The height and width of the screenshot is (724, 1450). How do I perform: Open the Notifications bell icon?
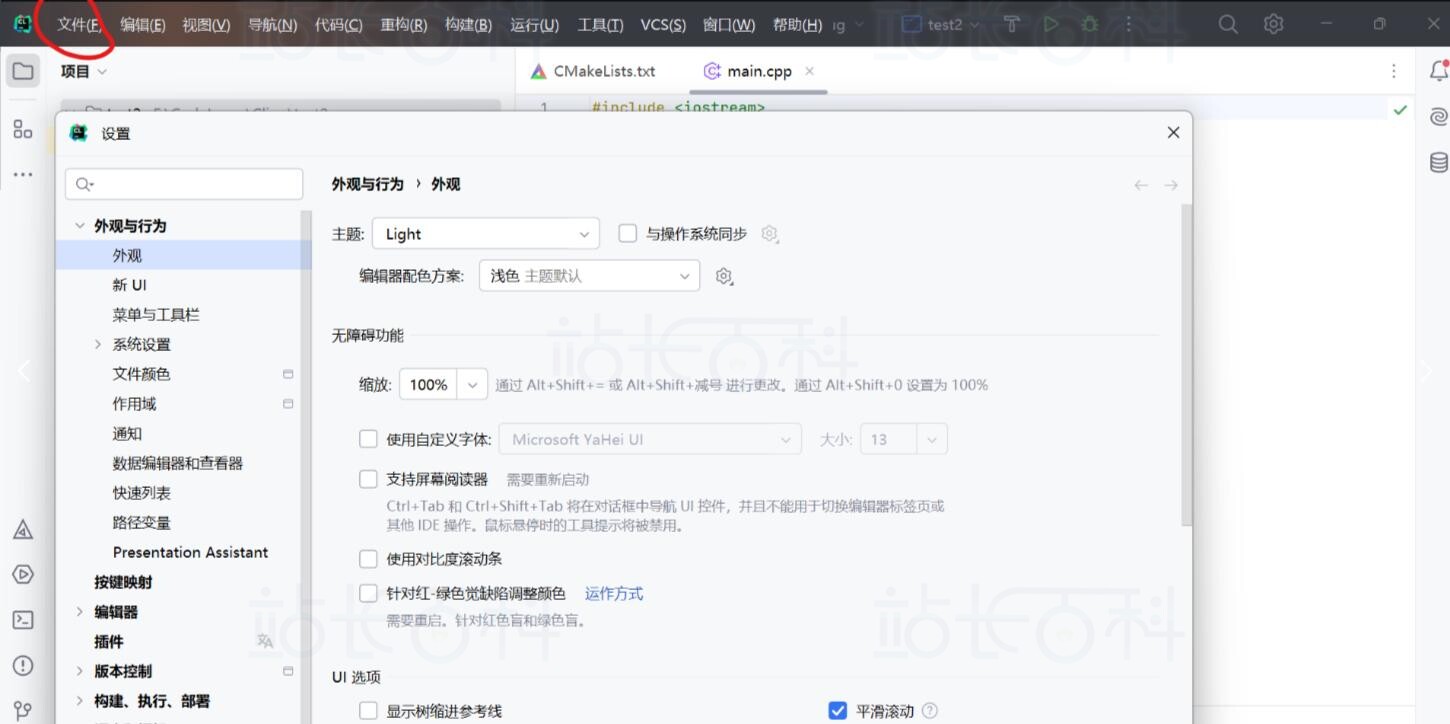pos(1438,71)
